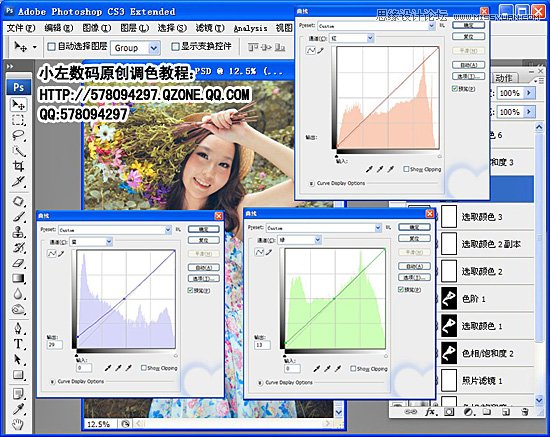Open the 文件(F) menu
The height and width of the screenshot is (437, 550).
tap(20, 28)
